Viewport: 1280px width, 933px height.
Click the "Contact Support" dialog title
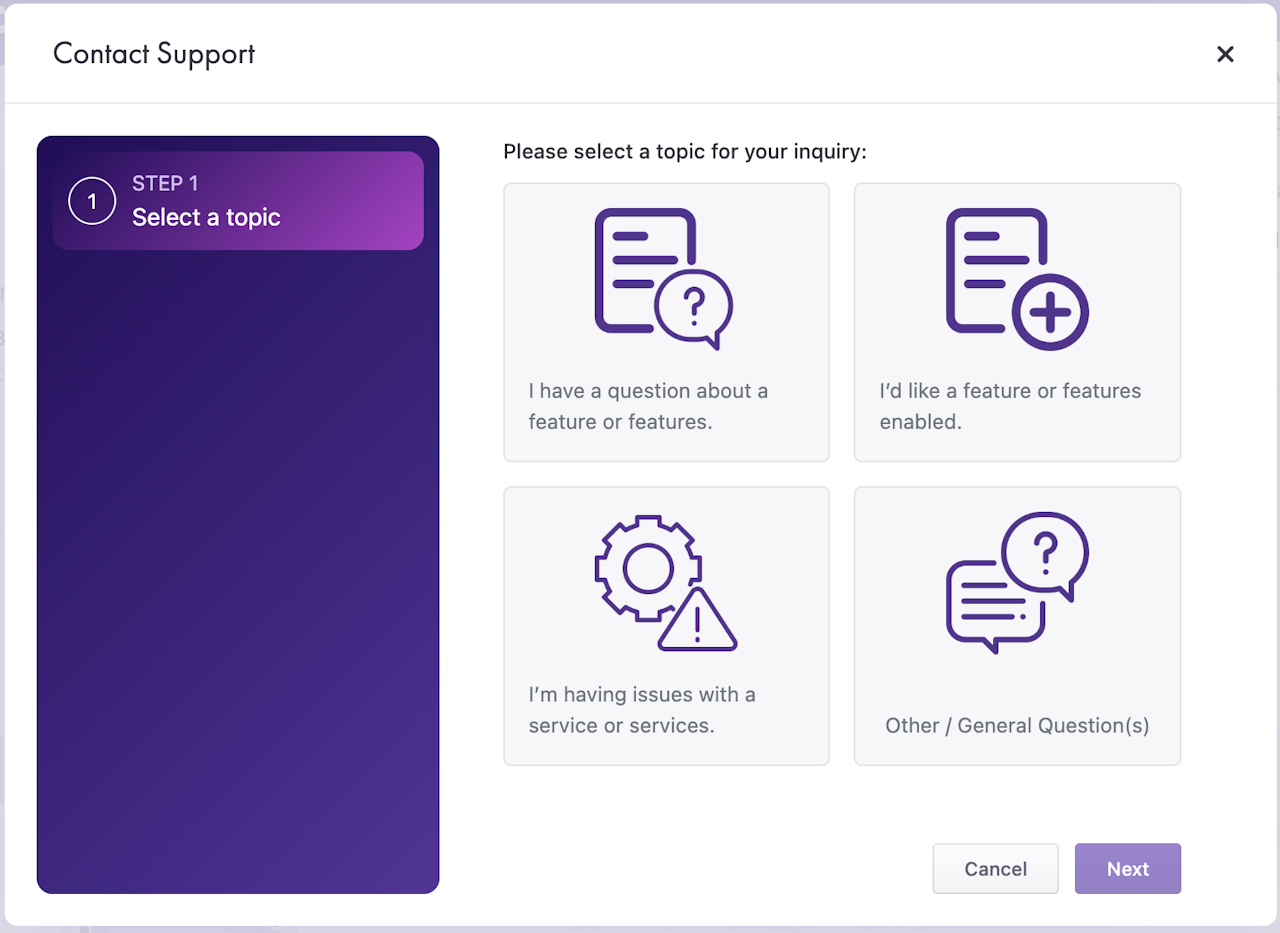[154, 54]
